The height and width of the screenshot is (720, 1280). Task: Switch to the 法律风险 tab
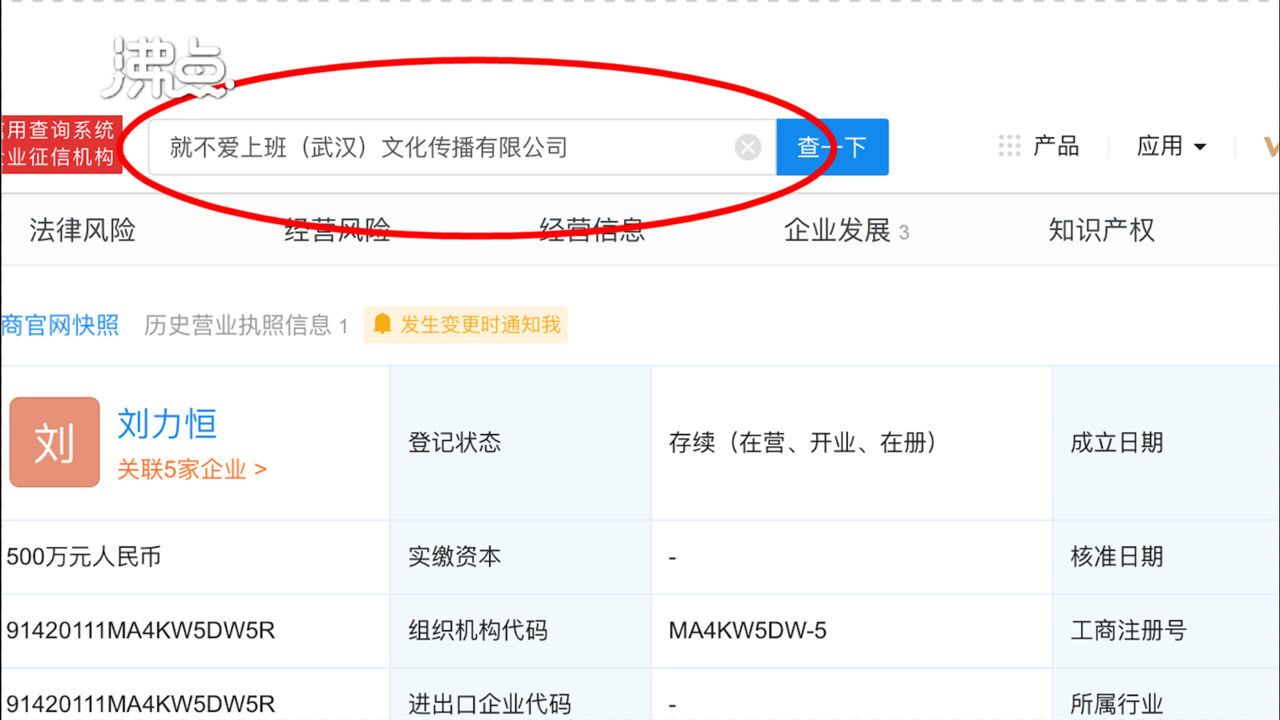click(82, 231)
